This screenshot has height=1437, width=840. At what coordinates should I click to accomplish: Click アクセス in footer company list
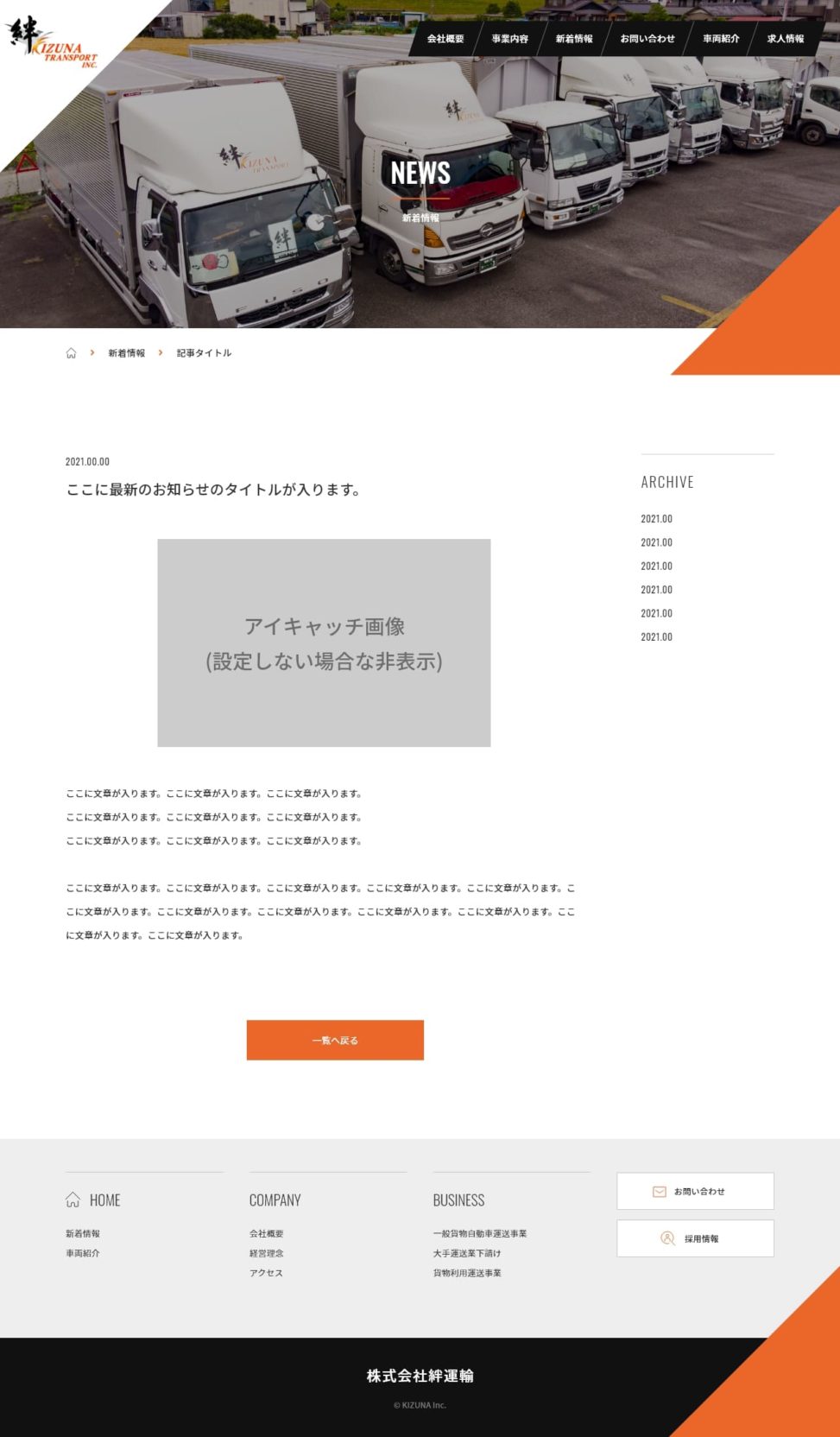point(266,1273)
